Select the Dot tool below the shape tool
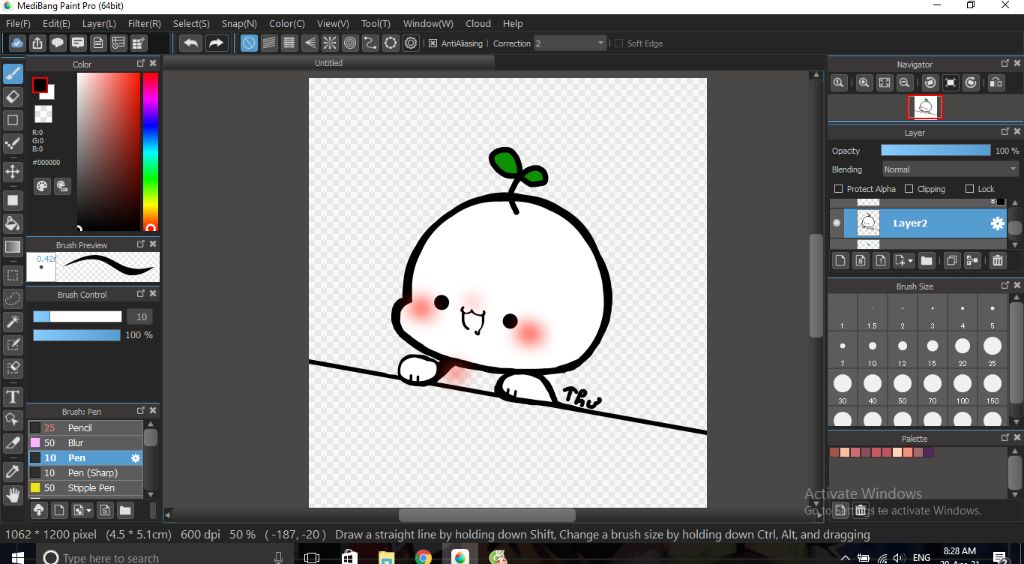The width and height of the screenshot is (1024, 564). (x=12, y=144)
